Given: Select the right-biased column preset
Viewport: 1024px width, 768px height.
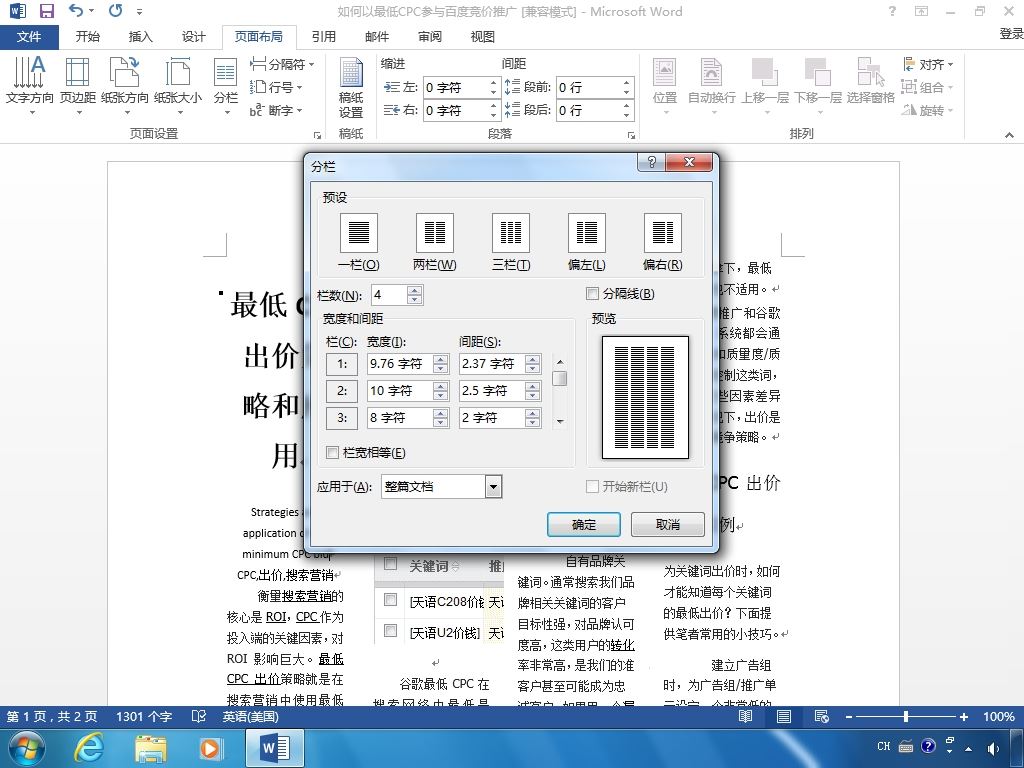Looking at the screenshot, I should click(663, 232).
